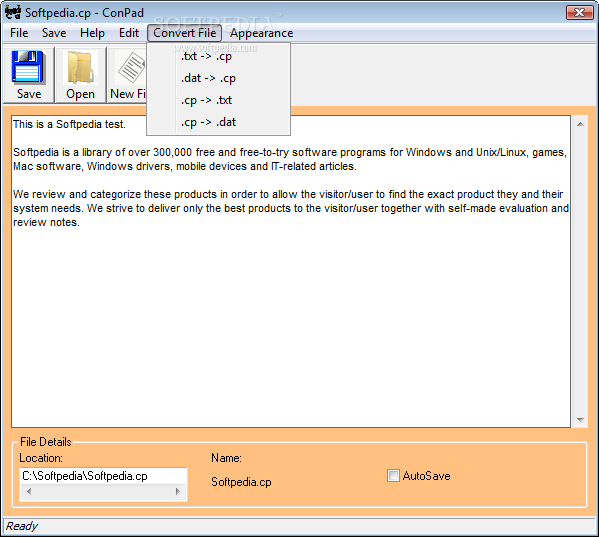The height and width of the screenshot is (537, 599).
Task: Collapse the Convert File menu
Action: click(185, 33)
